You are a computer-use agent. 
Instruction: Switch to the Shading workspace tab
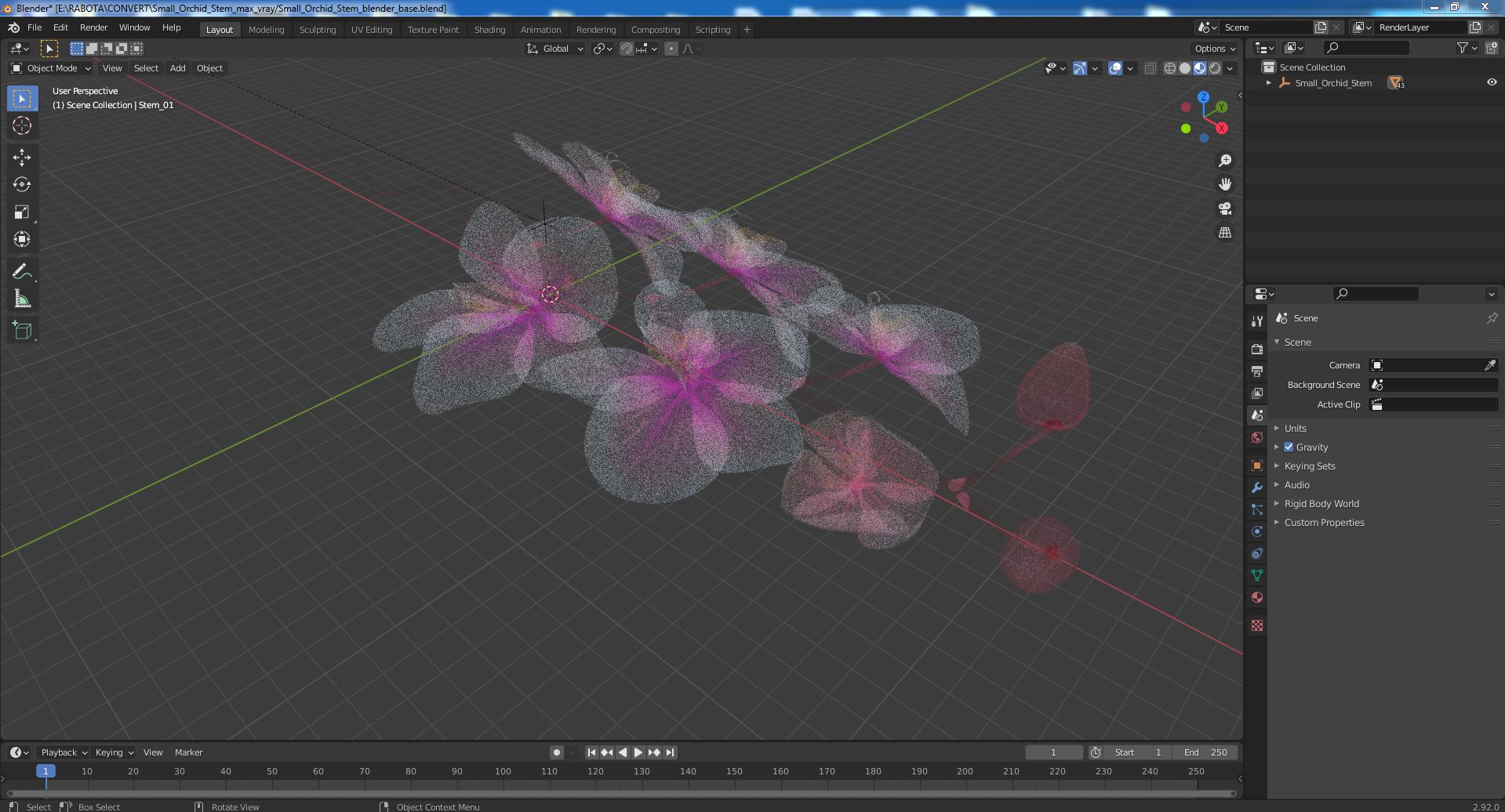(x=489, y=29)
